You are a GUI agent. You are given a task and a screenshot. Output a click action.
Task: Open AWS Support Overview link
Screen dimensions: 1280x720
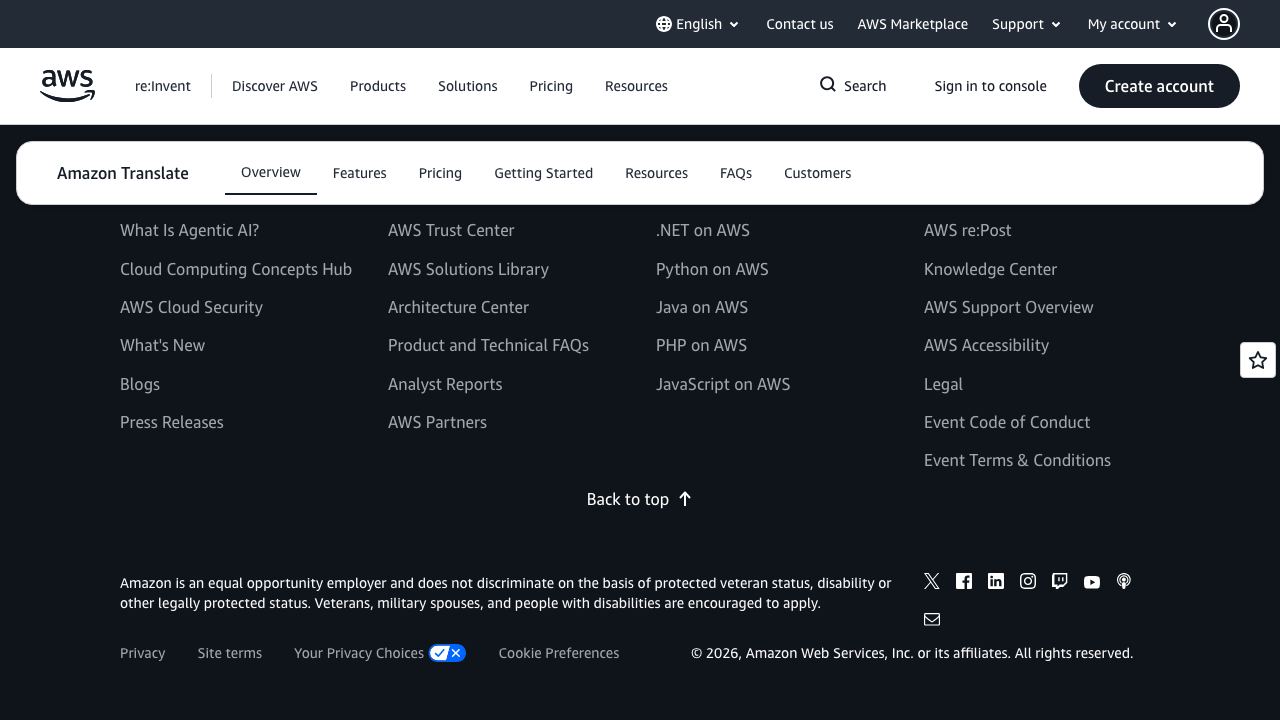pyautogui.click(x=1009, y=307)
